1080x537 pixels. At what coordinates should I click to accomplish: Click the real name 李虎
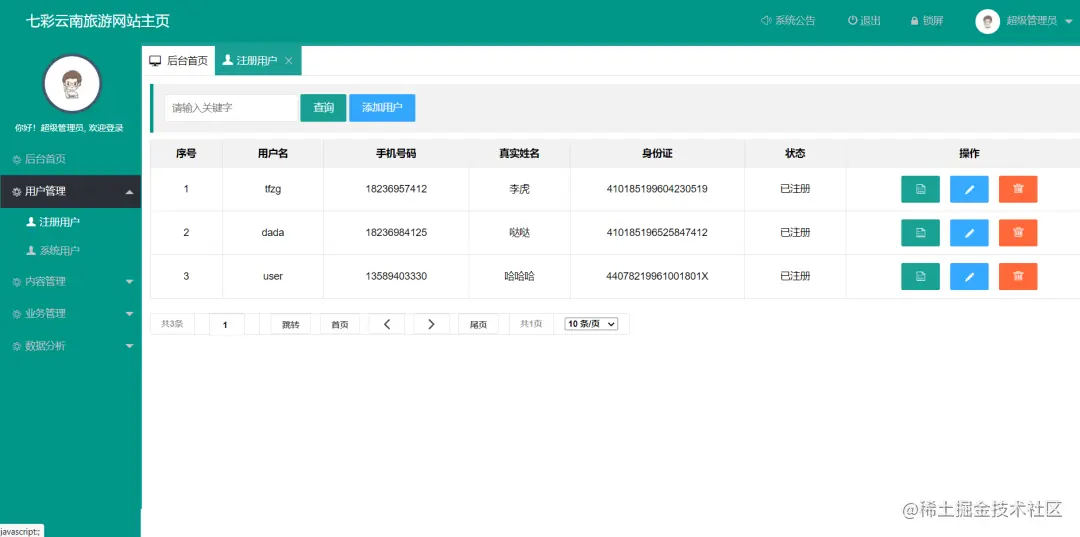(x=519, y=189)
